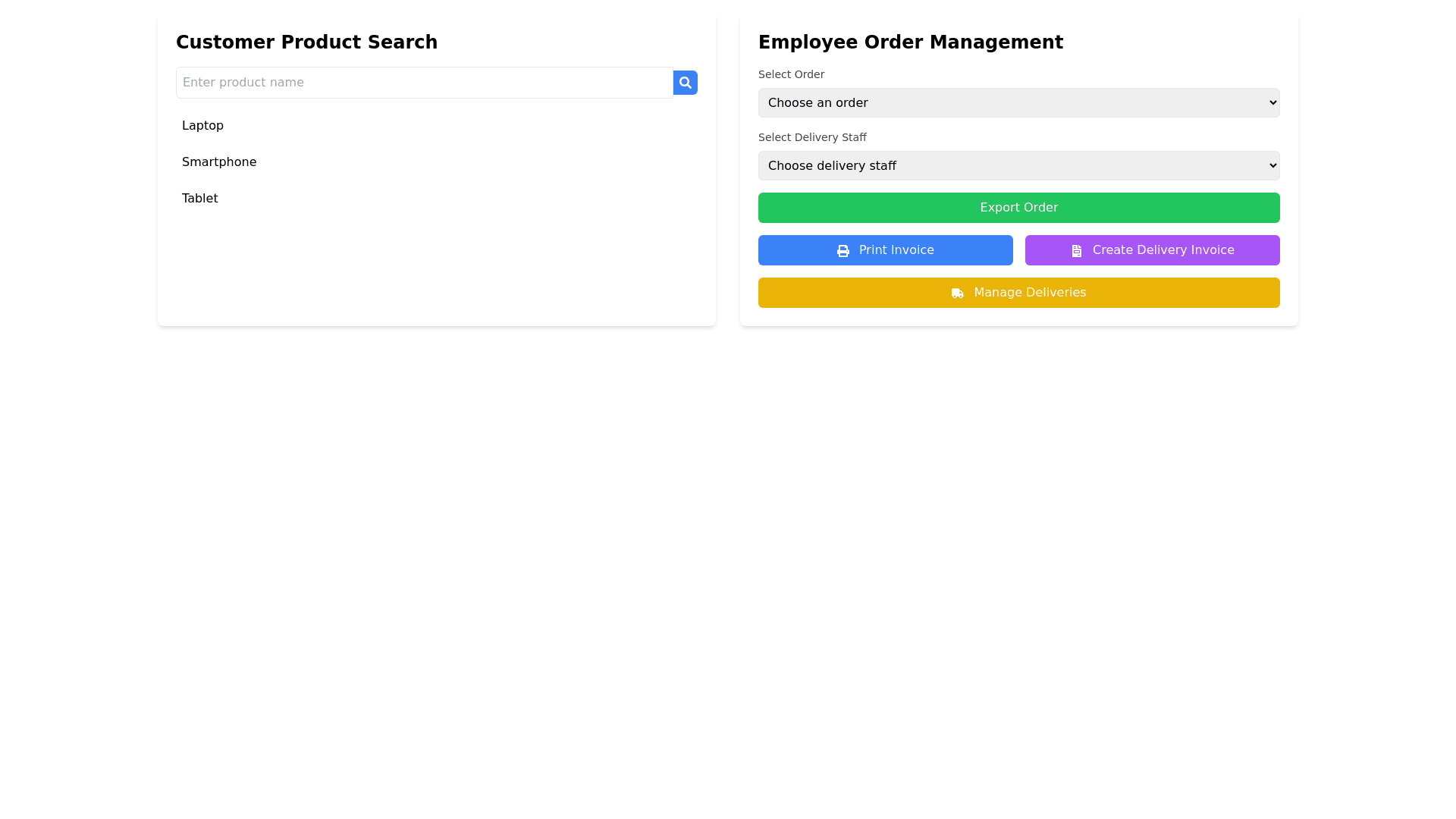Select Laptop from the product list
Image resolution: width=1456 pixels, height=819 pixels.
(x=202, y=126)
